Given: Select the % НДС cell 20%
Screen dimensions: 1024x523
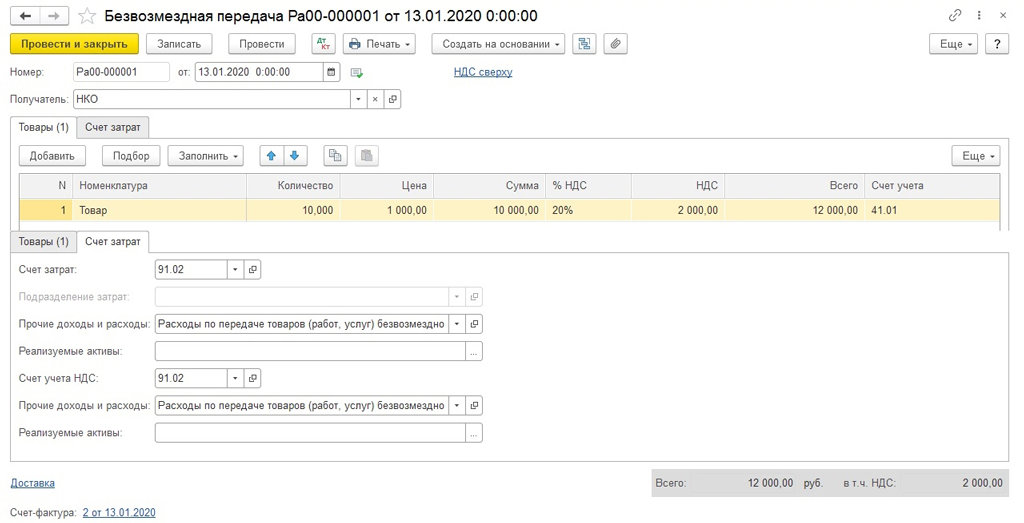Looking at the screenshot, I should [x=588, y=210].
